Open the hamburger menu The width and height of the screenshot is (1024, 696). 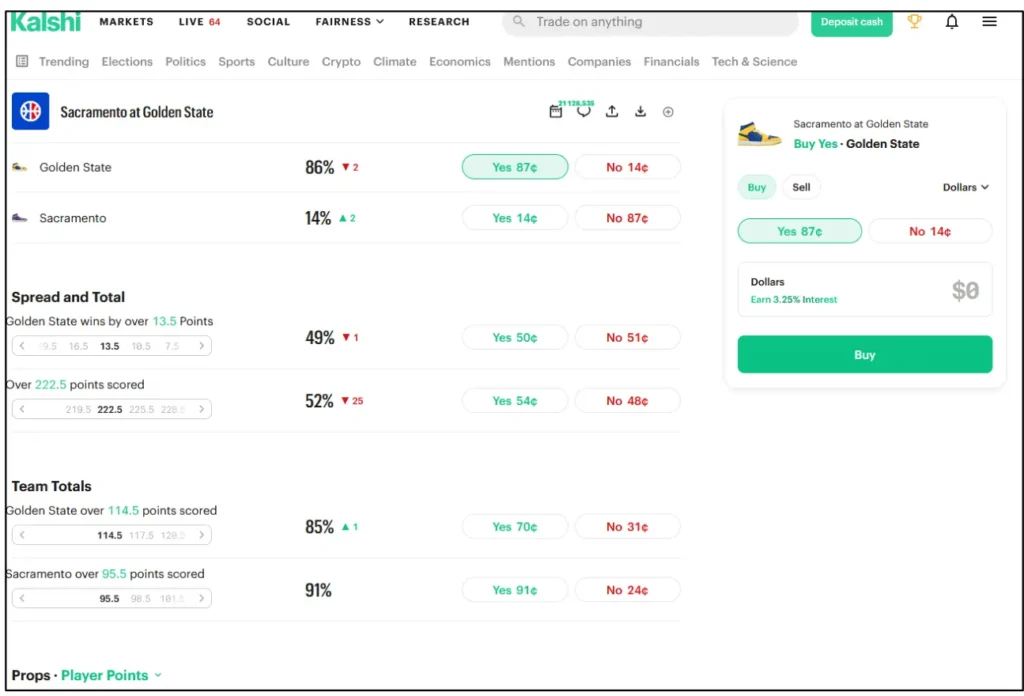[989, 22]
